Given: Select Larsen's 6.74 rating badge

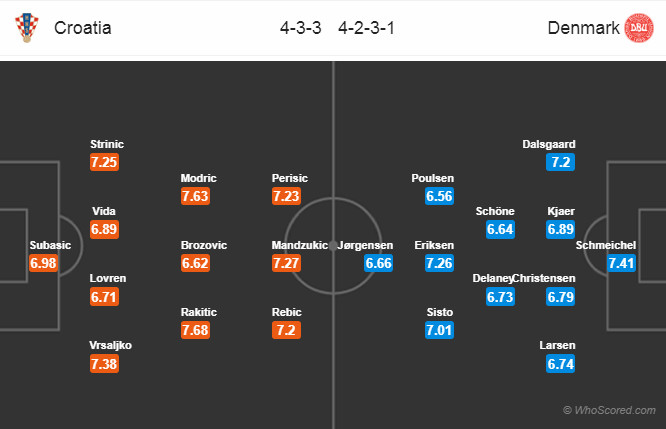Looking at the screenshot, I should [561, 365].
